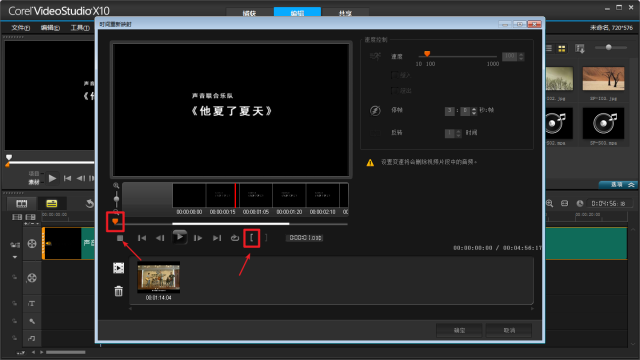This screenshot has height=360, width=640.
Task: Enable the ease-in checkbox
Action: (395, 75)
